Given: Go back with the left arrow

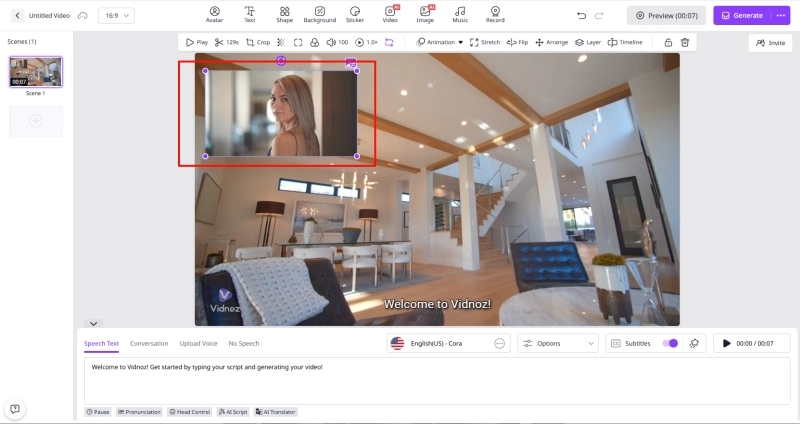Looking at the screenshot, I should (17, 15).
